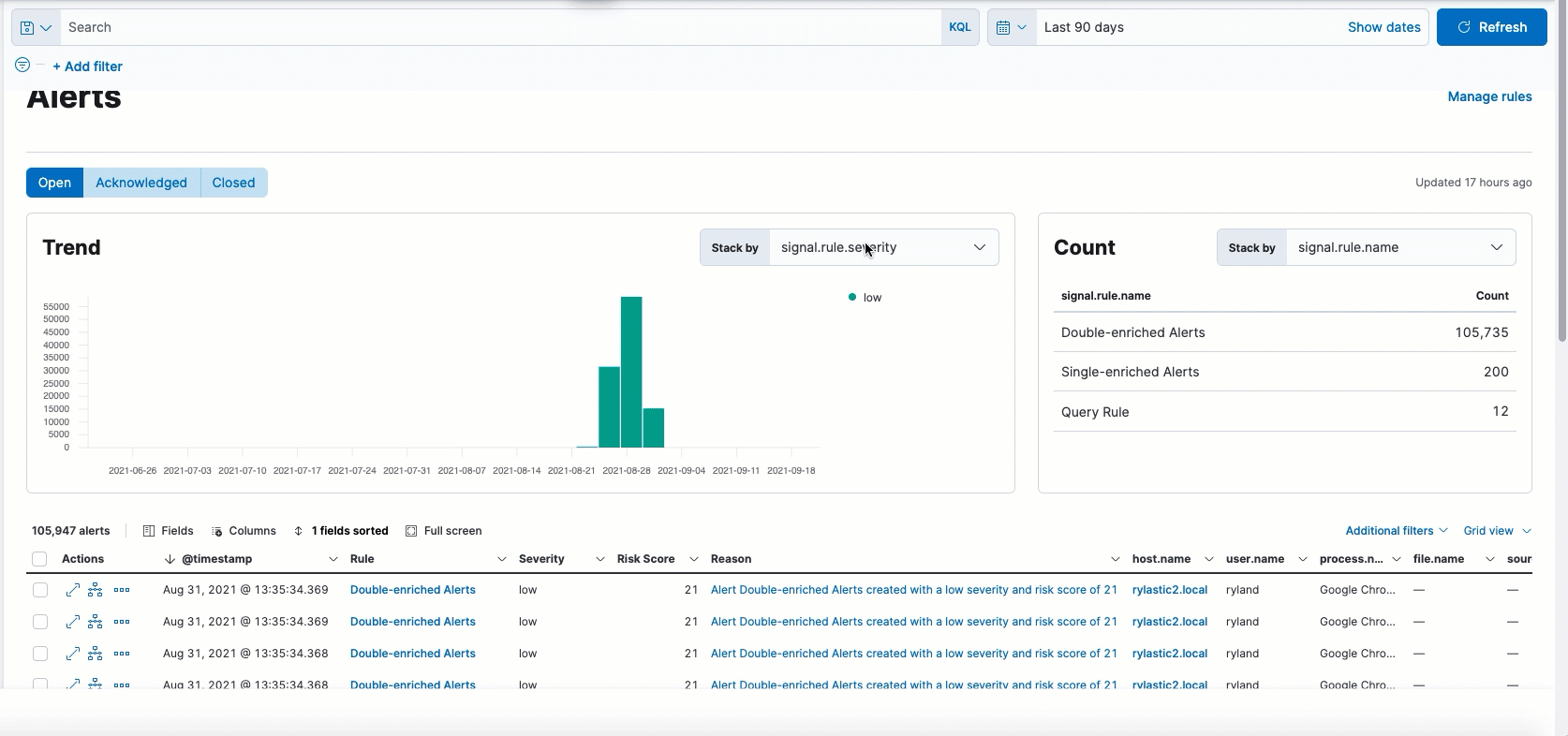Click the filter options icon beside Add filter
The height and width of the screenshot is (736, 1568).
tap(22, 65)
